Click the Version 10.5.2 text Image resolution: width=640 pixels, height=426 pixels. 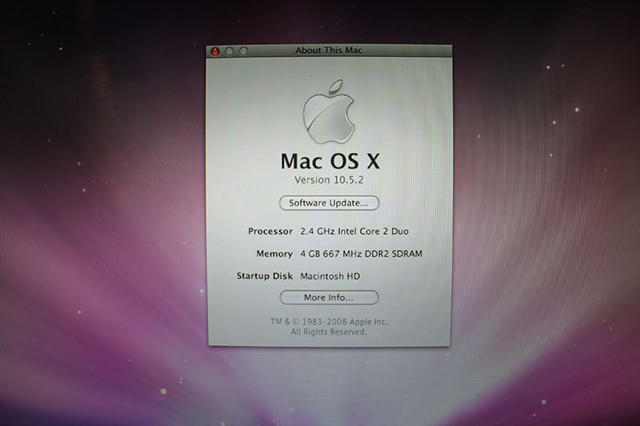coord(329,179)
